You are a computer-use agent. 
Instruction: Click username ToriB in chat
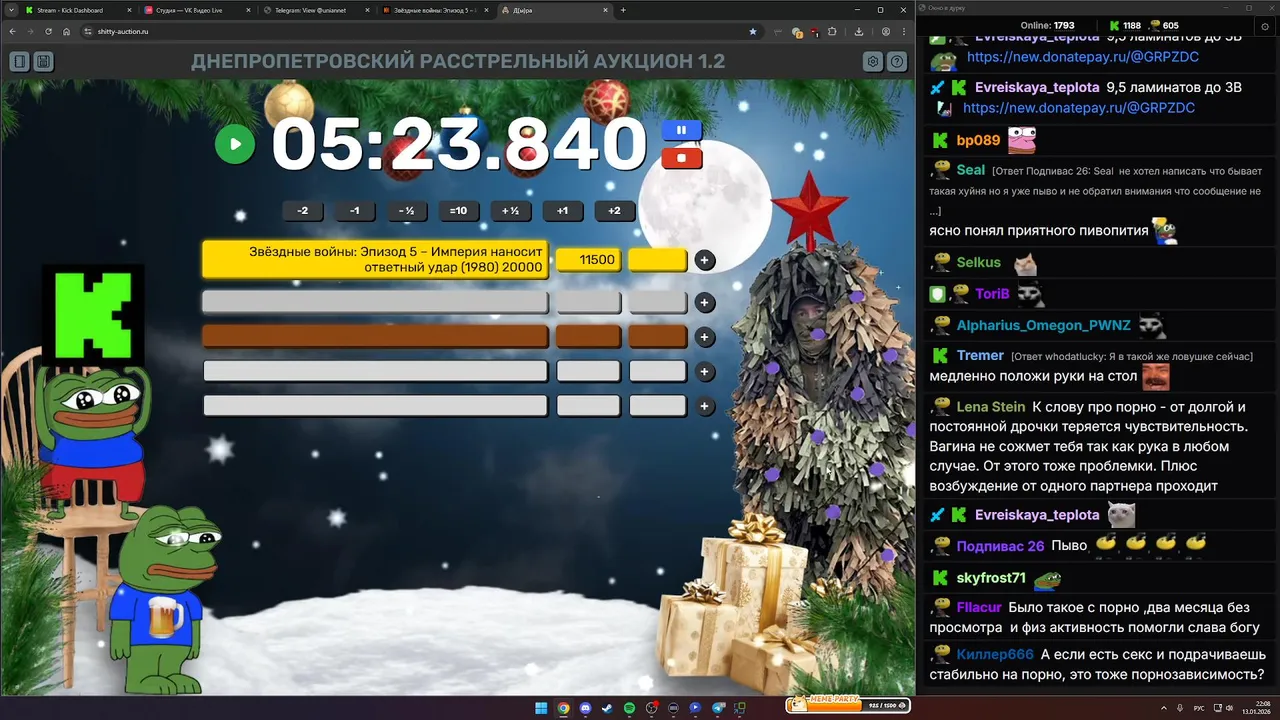pos(992,294)
